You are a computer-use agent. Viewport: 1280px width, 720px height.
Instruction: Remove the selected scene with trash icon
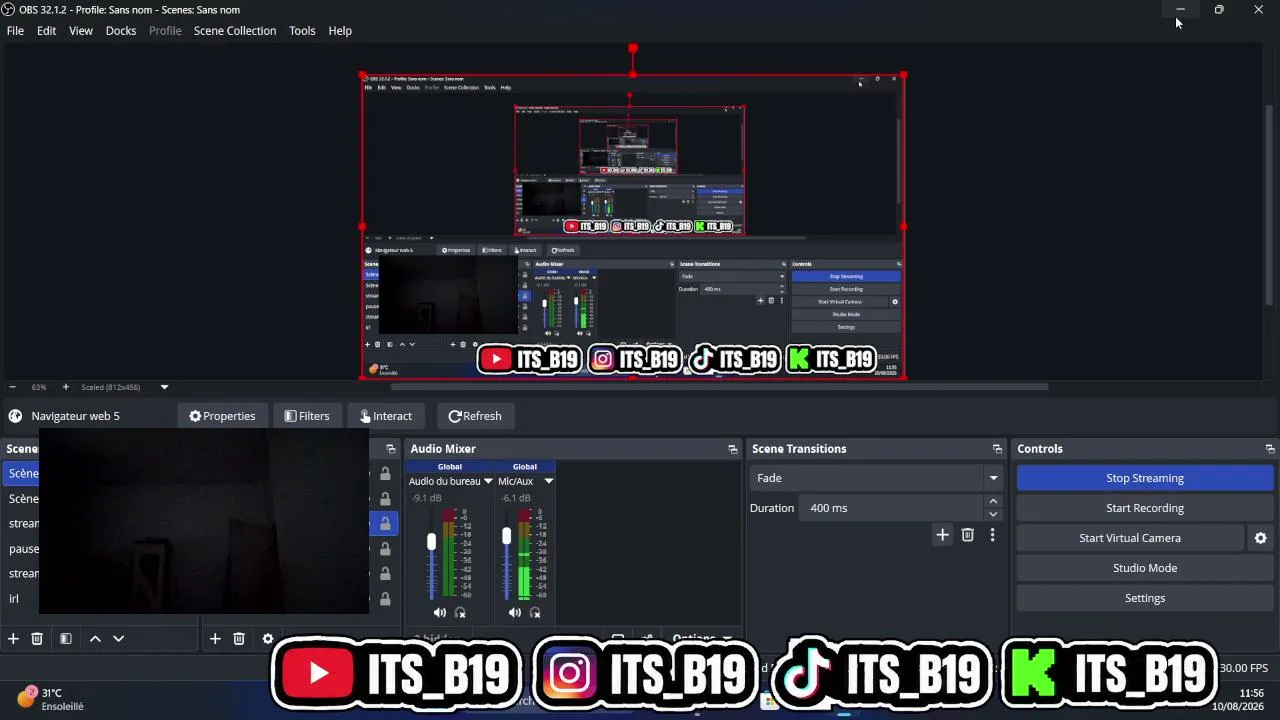tap(37, 639)
